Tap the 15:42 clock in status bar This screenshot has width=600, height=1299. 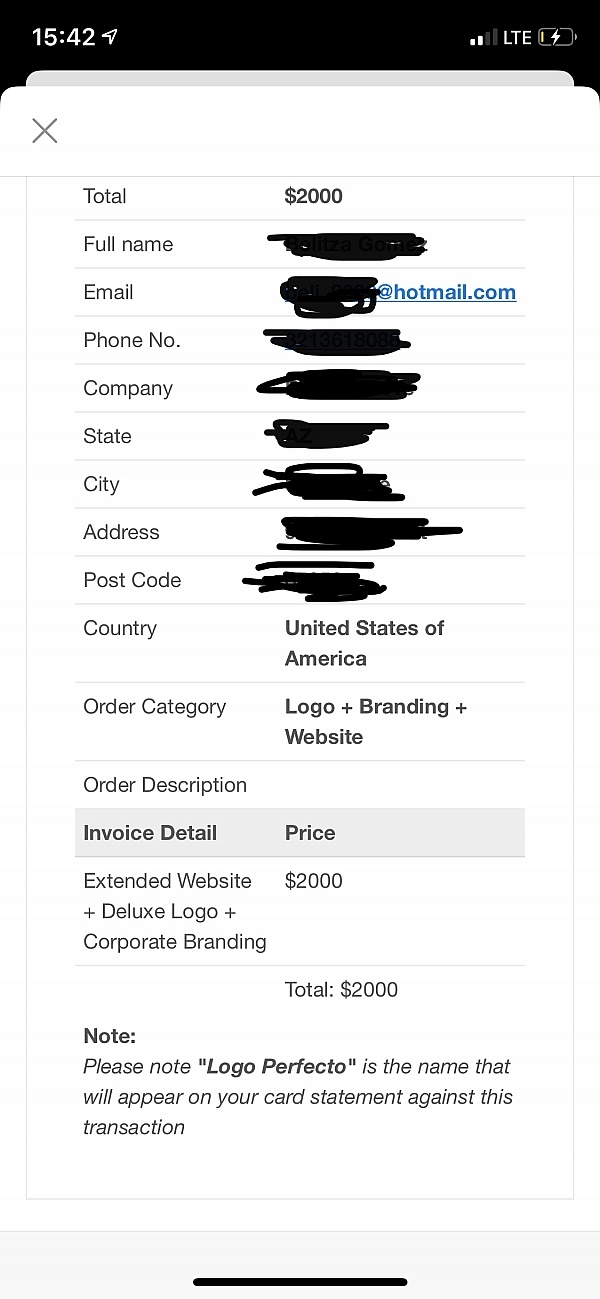click(x=64, y=37)
